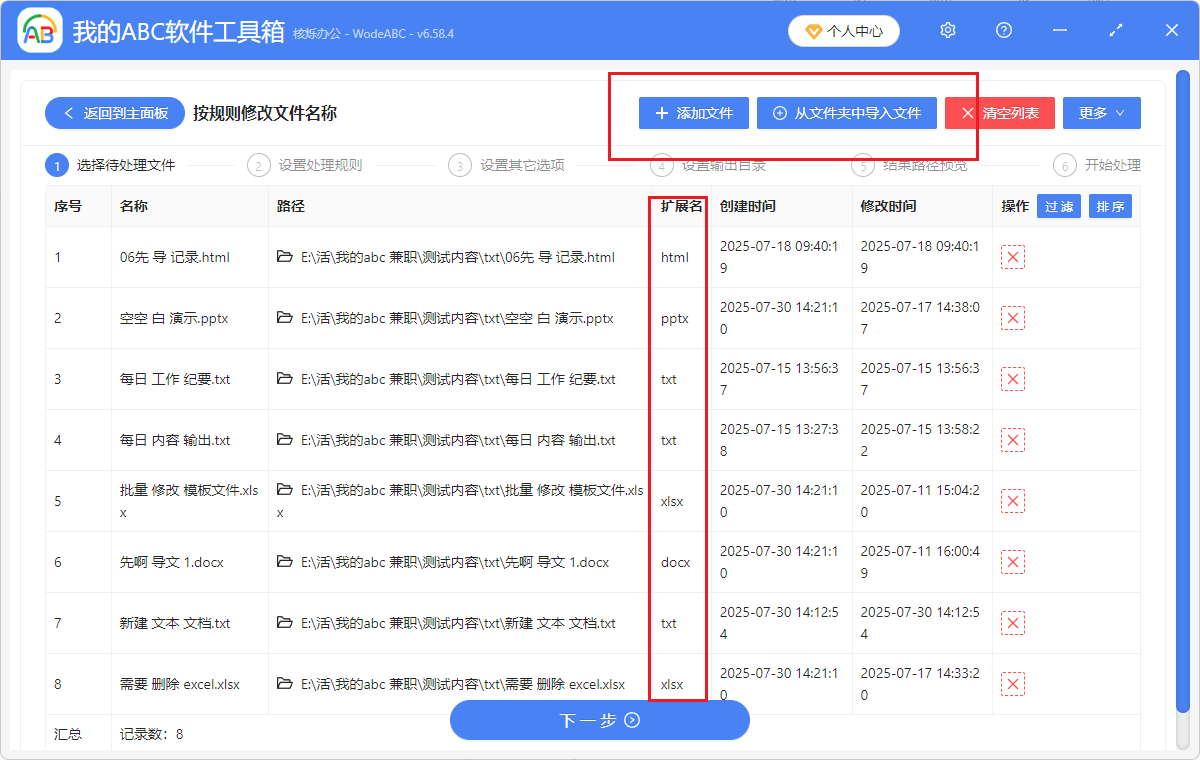Image resolution: width=1200 pixels, height=760 pixels.
Task: Clear the list with the 清空列表 button
Action: coord(999,113)
